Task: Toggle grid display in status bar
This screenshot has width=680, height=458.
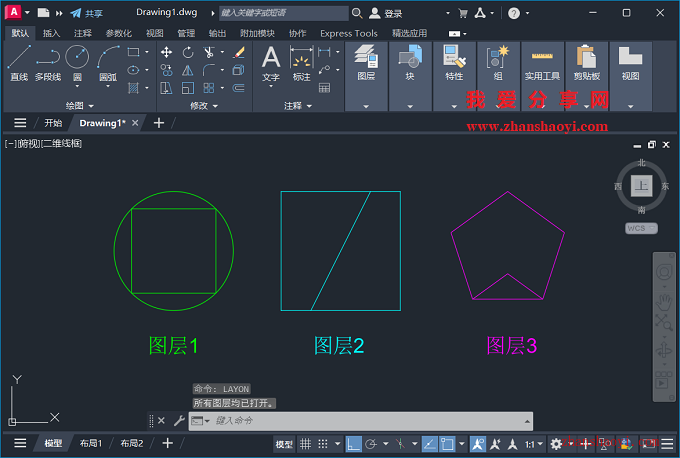Action: point(306,444)
